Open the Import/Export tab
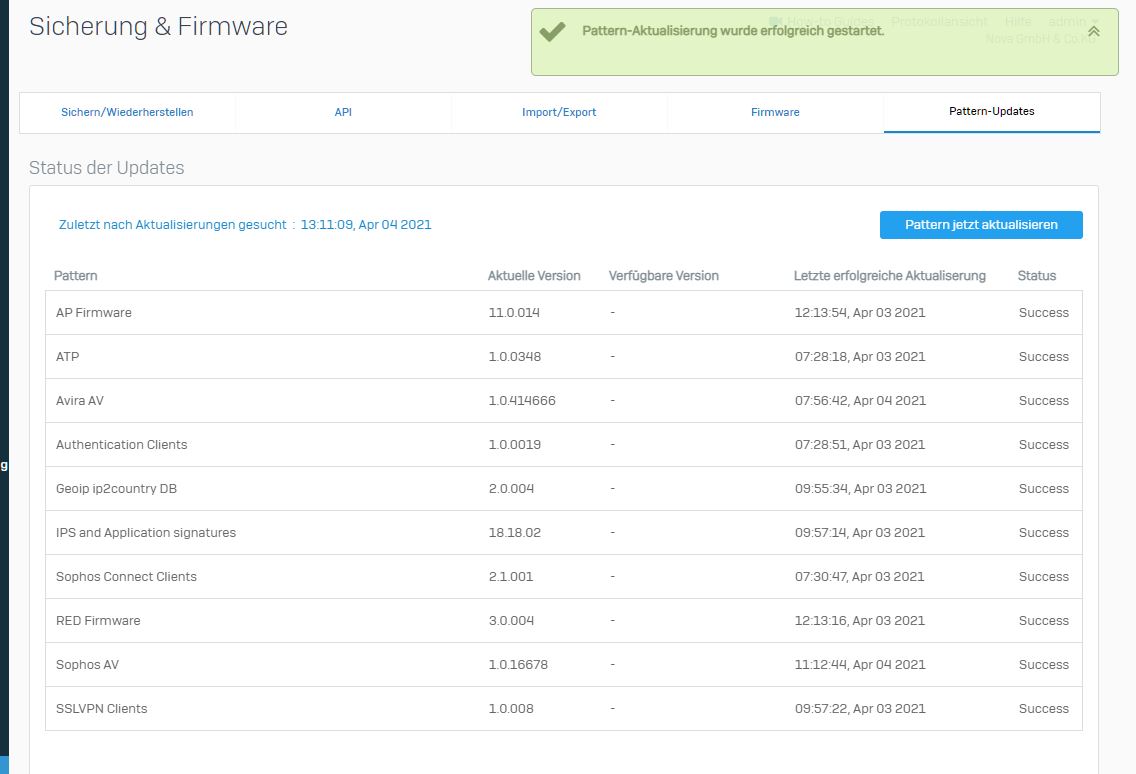This screenshot has height=774, width=1136. click(559, 112)
